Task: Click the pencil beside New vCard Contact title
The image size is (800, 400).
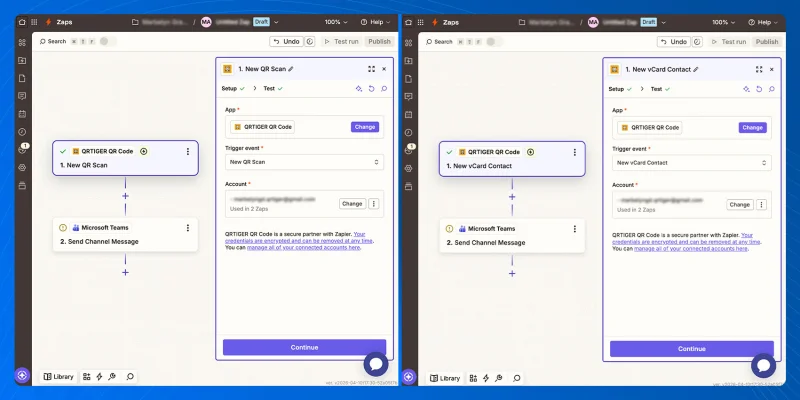Action: click(695, 69)
